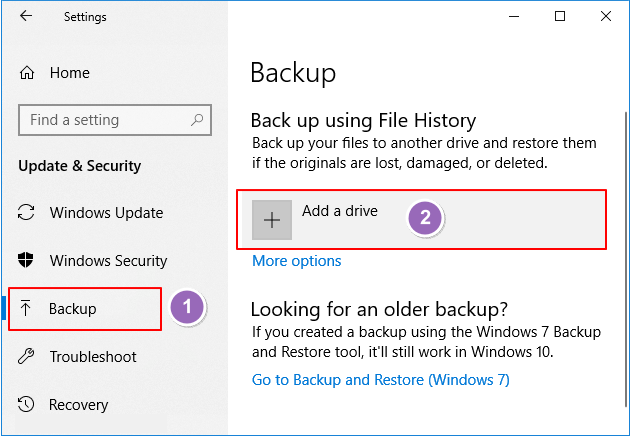Click the Troubleshoot wrench icon
The width and height of the screenshot is (630, 436).
(27, 357)
